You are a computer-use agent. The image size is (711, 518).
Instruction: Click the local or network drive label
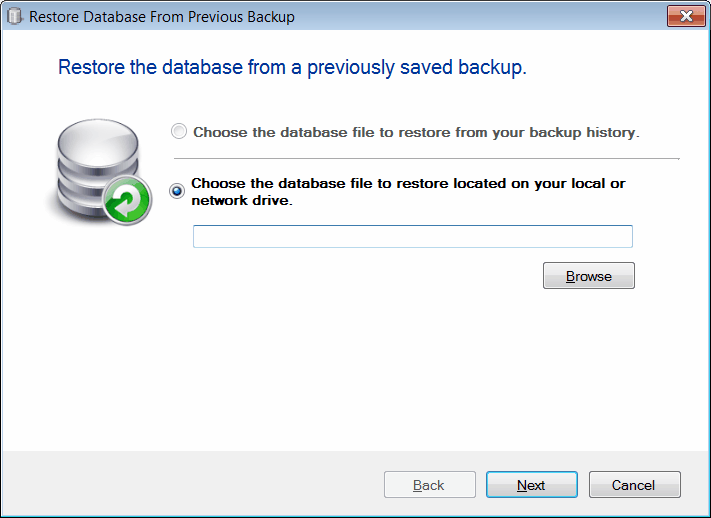click(x=408, y=184)
